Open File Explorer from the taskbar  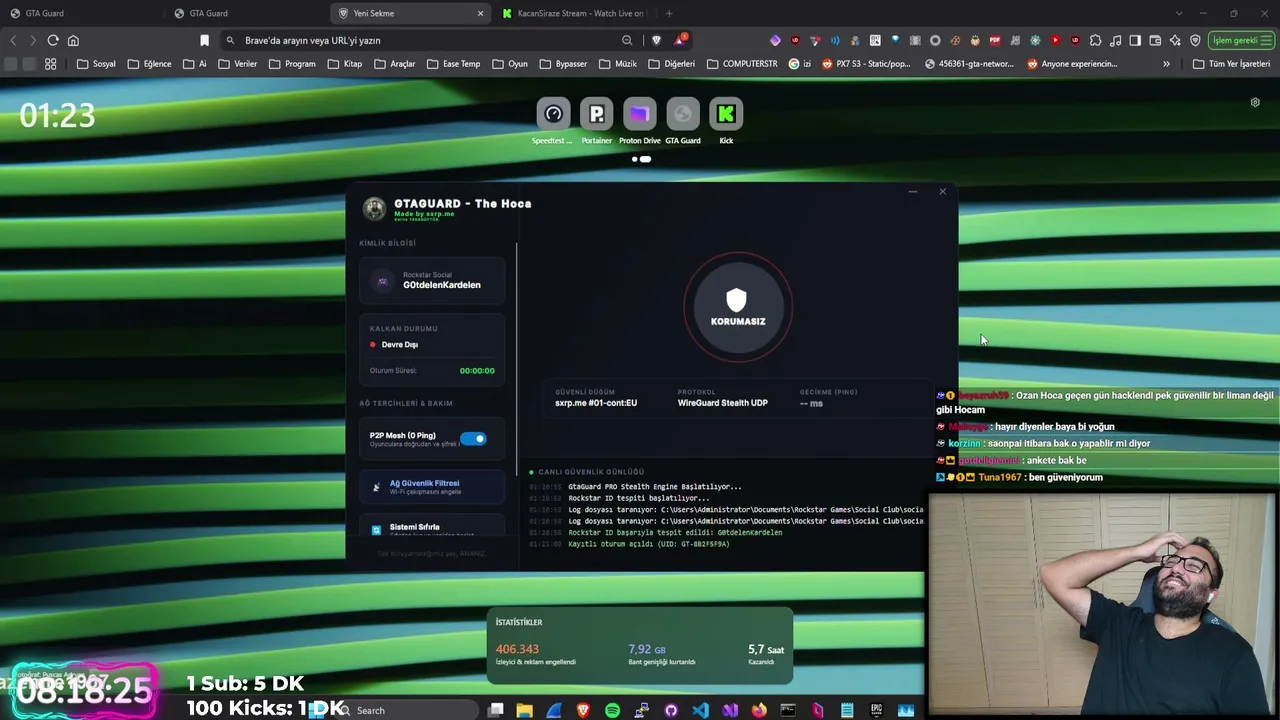525,710
